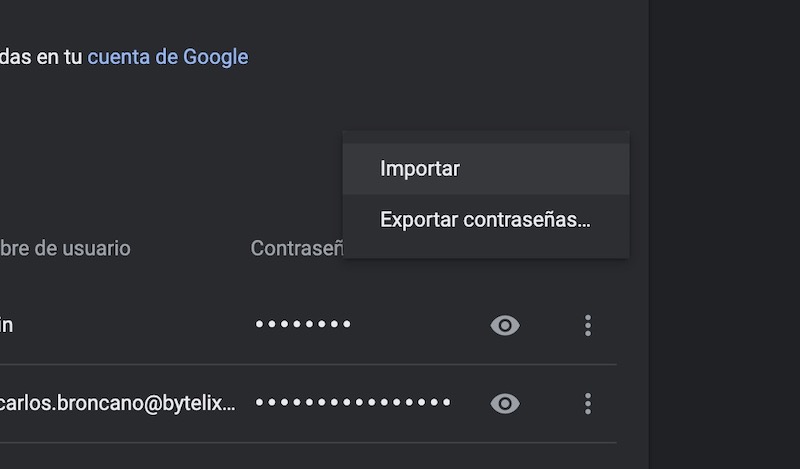Click blank space right of Importar in menu
Screen dimensions: 800x469
click(x=550, y=169)
